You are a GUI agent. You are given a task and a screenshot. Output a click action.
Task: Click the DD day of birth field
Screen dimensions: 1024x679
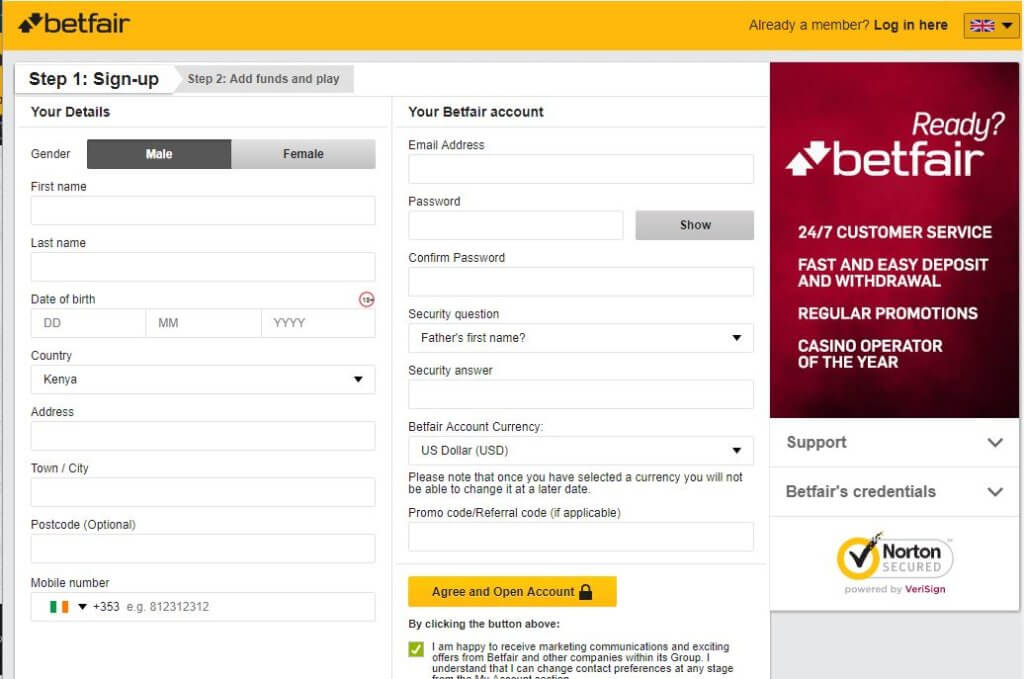88,323
